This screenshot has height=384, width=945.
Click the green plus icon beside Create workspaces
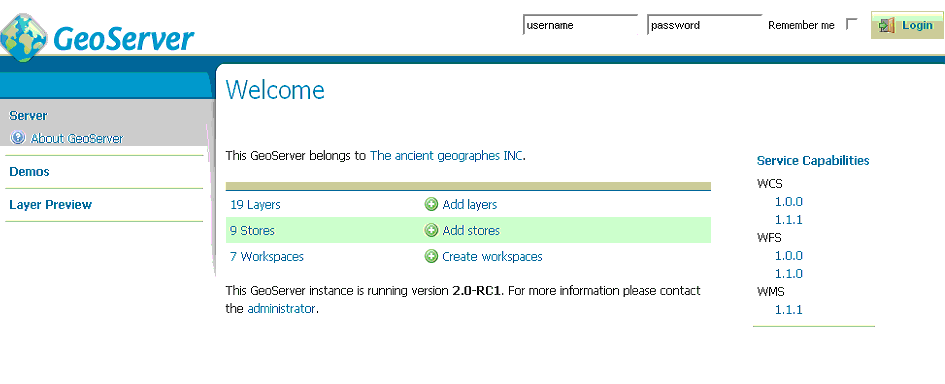tap(431, 256)
